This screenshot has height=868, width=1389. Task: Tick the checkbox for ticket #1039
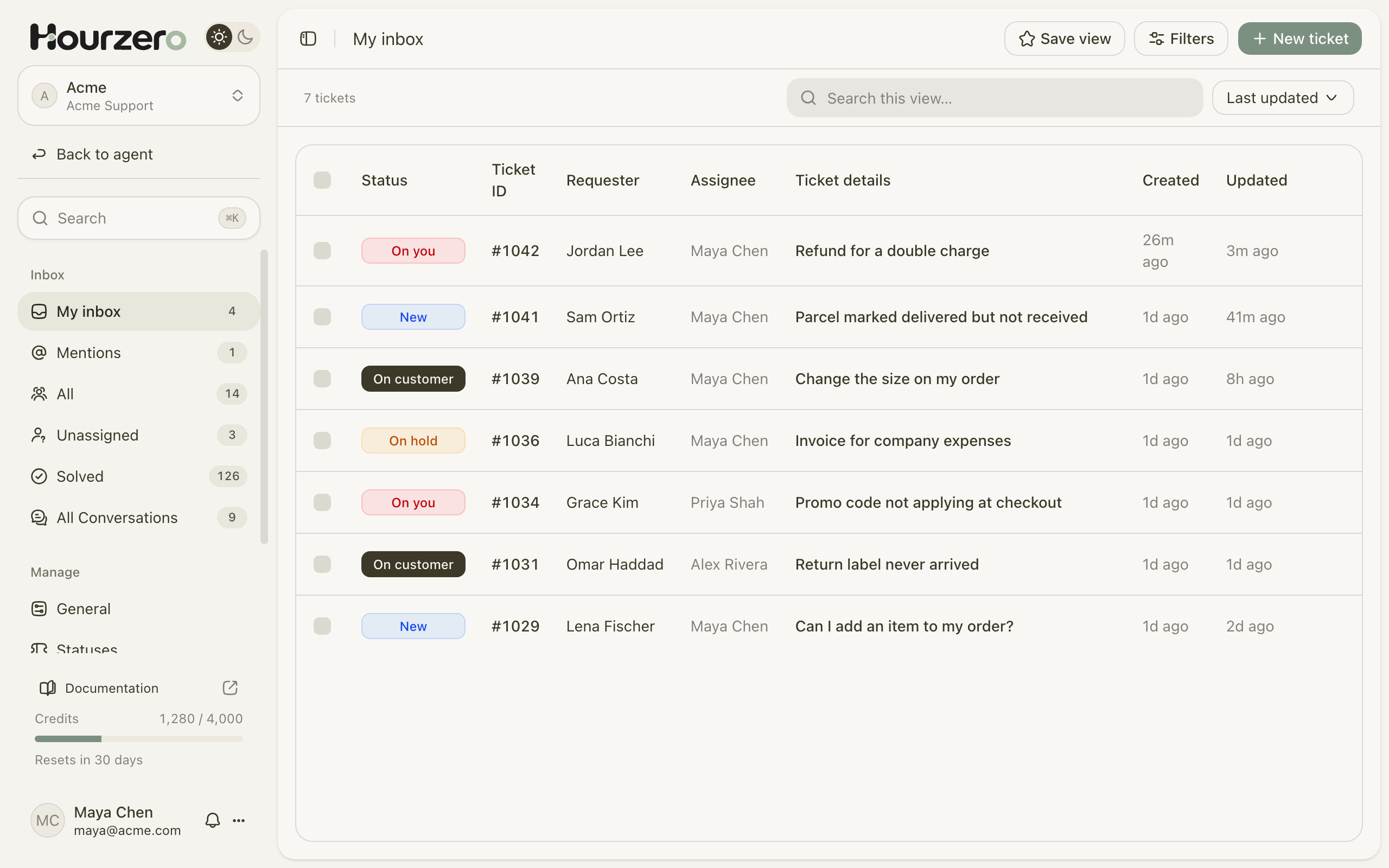[322, 379]
